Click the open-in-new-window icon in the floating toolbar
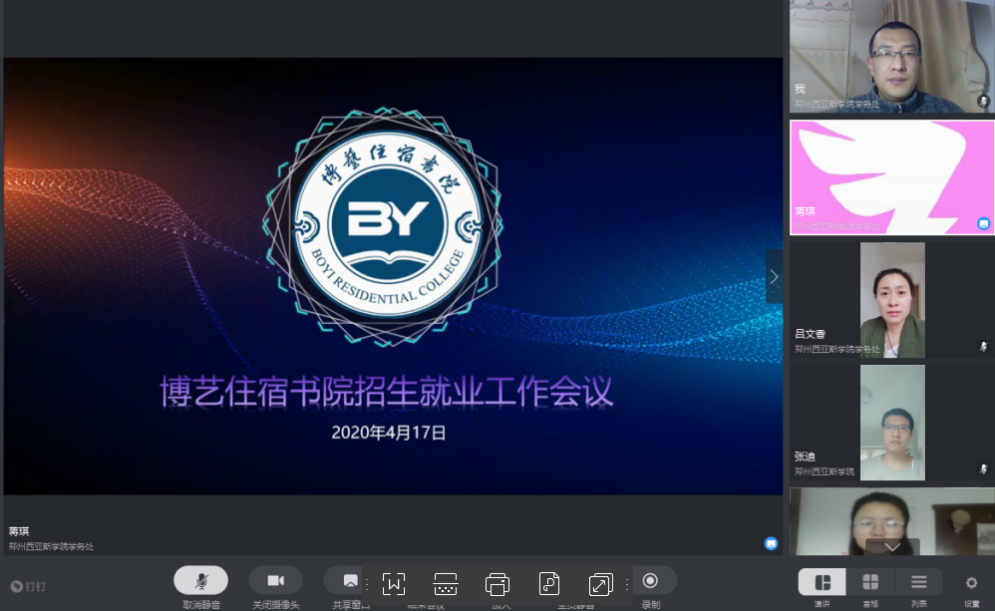 (600, 582)
